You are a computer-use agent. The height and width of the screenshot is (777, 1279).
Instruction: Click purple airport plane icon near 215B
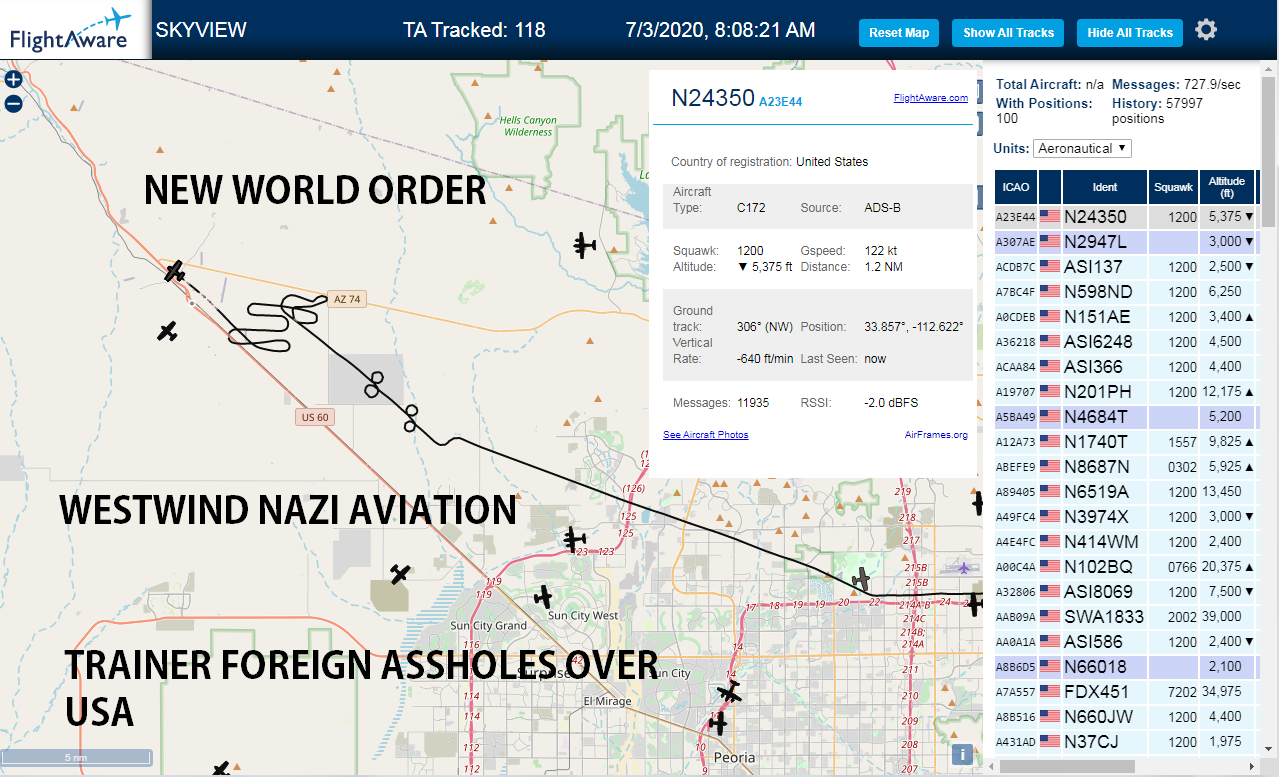point(965,568)
